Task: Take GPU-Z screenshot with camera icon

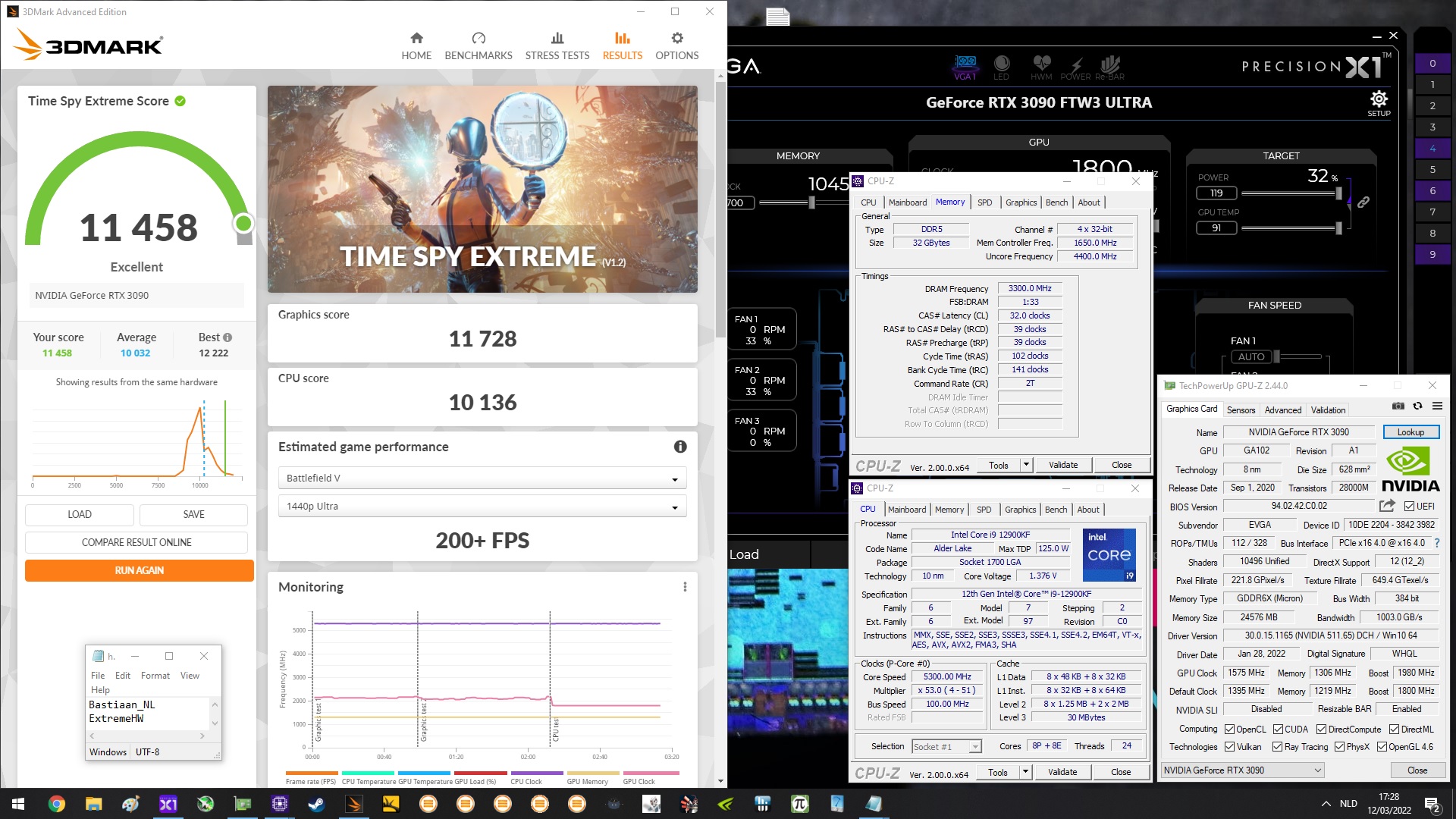Action: (x=1398, y=406)
